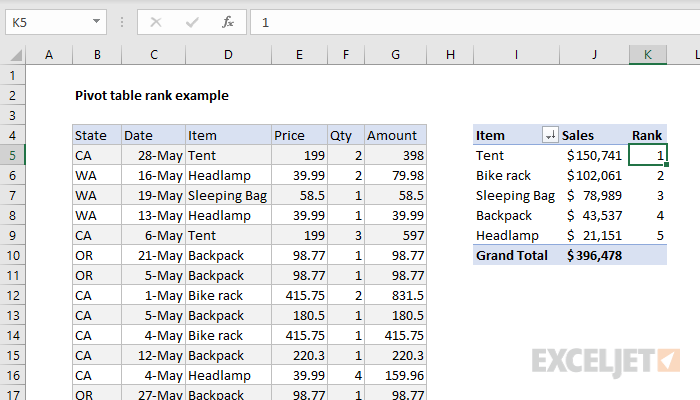
Task: Click the 'Date' header cell
Action: pyautogui.click(x=154, y=135)
